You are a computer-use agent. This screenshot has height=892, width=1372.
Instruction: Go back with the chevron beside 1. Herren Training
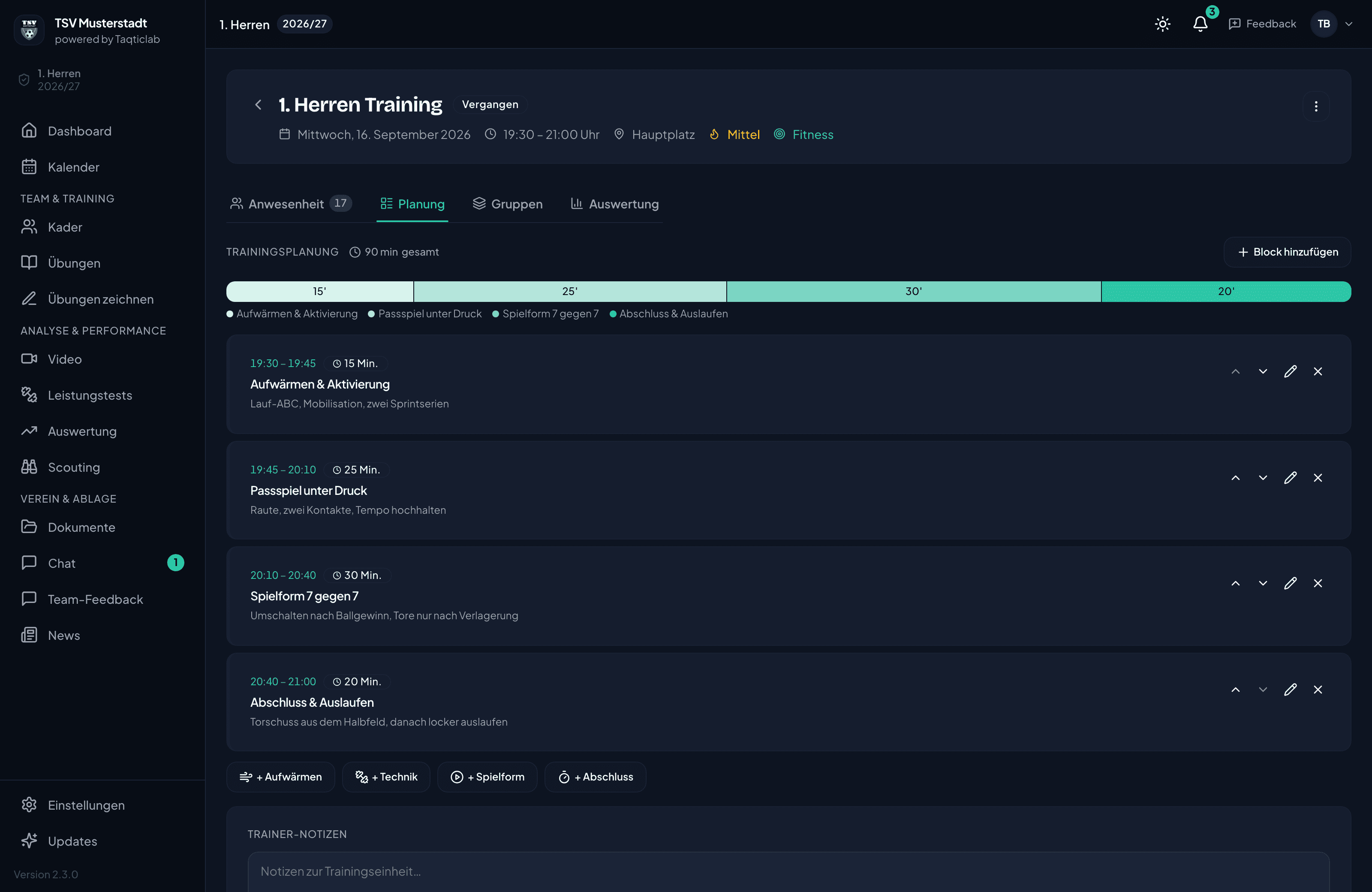258,104
